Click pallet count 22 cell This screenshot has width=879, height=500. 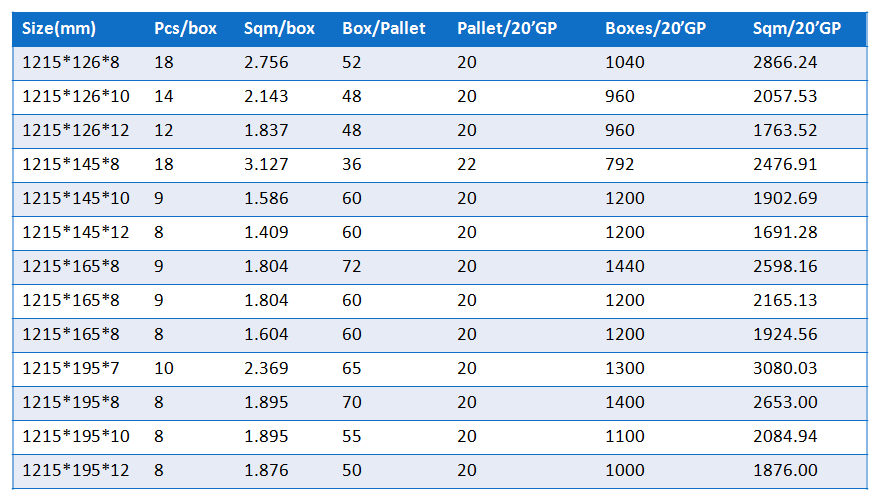coord(466,164)
